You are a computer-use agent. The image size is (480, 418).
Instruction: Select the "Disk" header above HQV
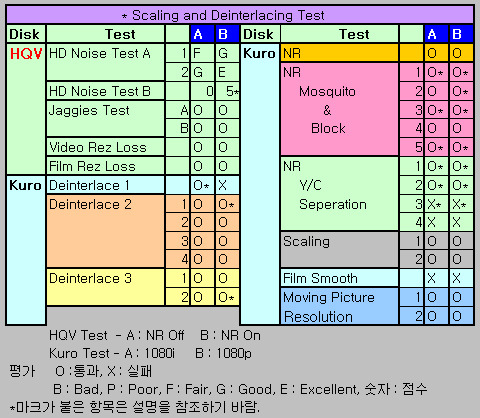click(x=25, y=34)
